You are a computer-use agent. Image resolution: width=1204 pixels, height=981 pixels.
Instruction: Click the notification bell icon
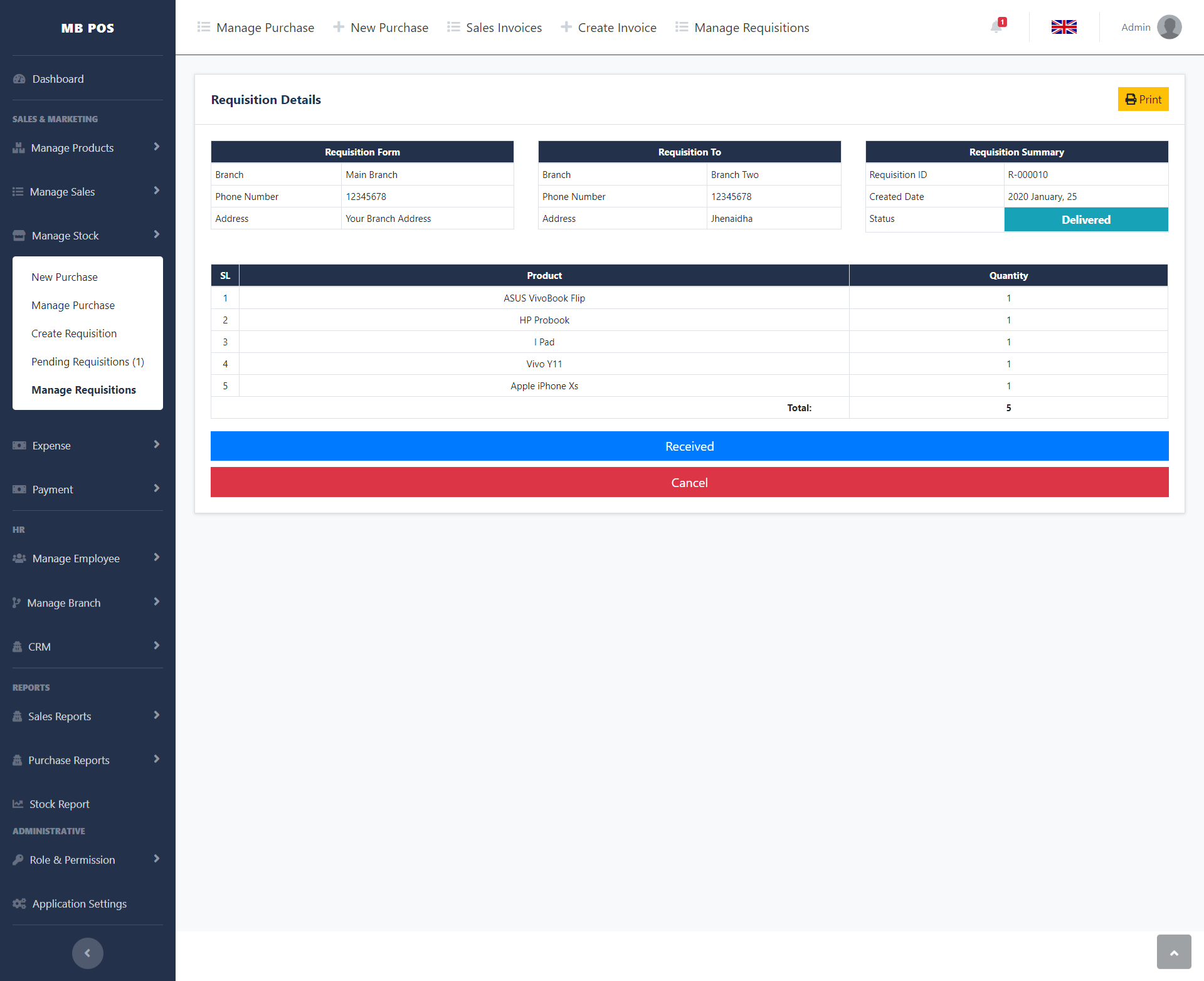997,27
